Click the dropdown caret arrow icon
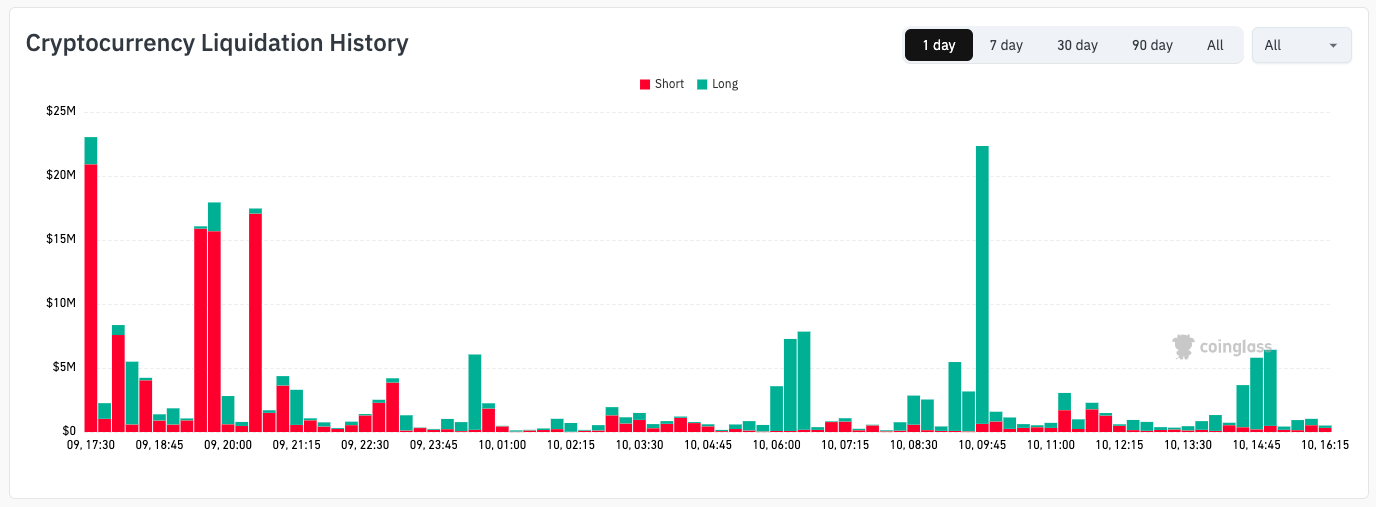 coord(1333,46)
